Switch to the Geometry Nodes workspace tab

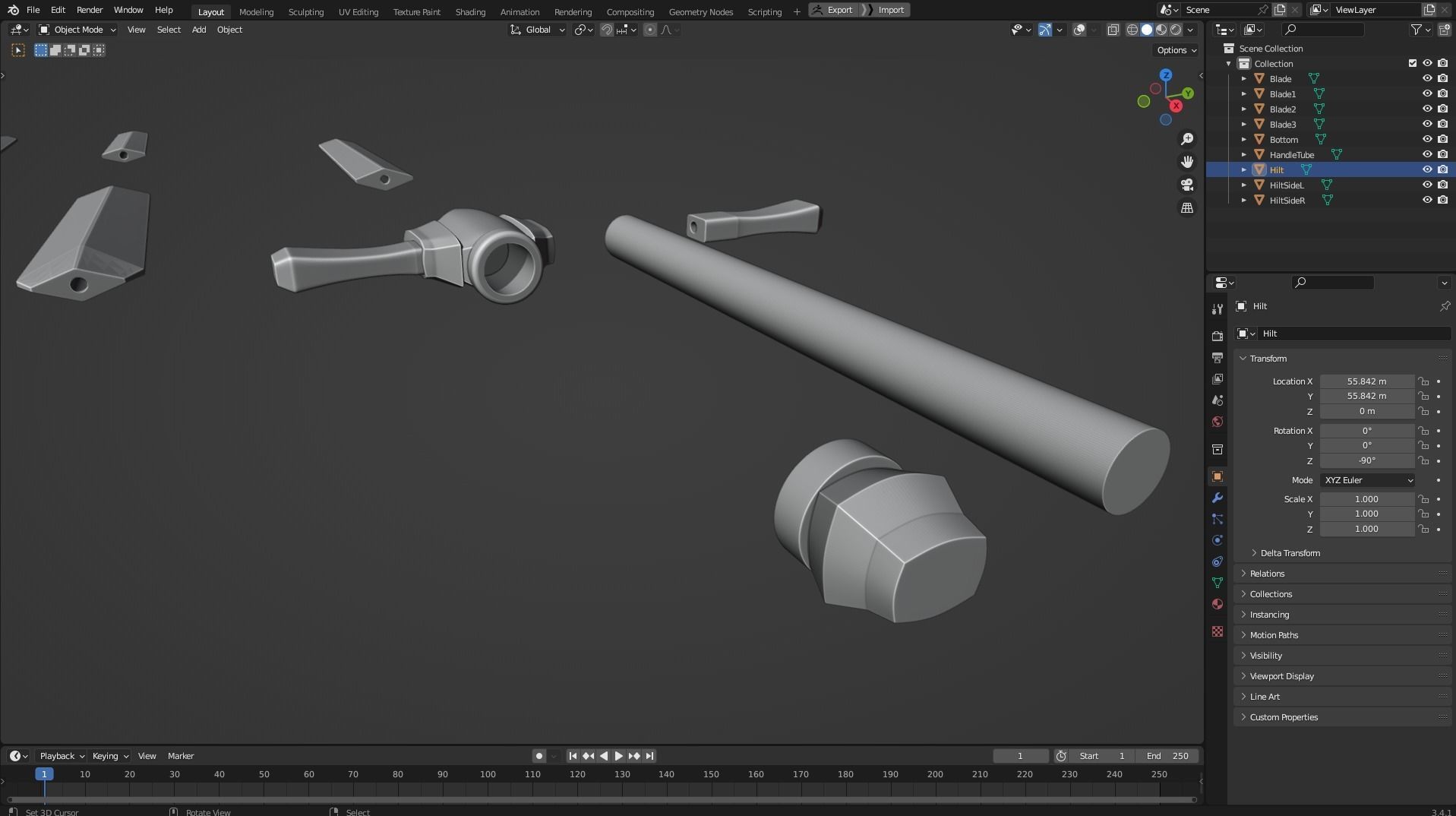(700, 11)
